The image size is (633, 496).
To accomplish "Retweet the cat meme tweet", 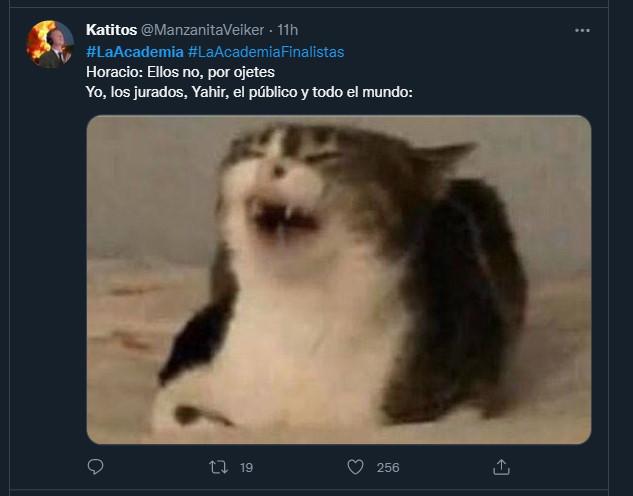I will tap(217, 467).
